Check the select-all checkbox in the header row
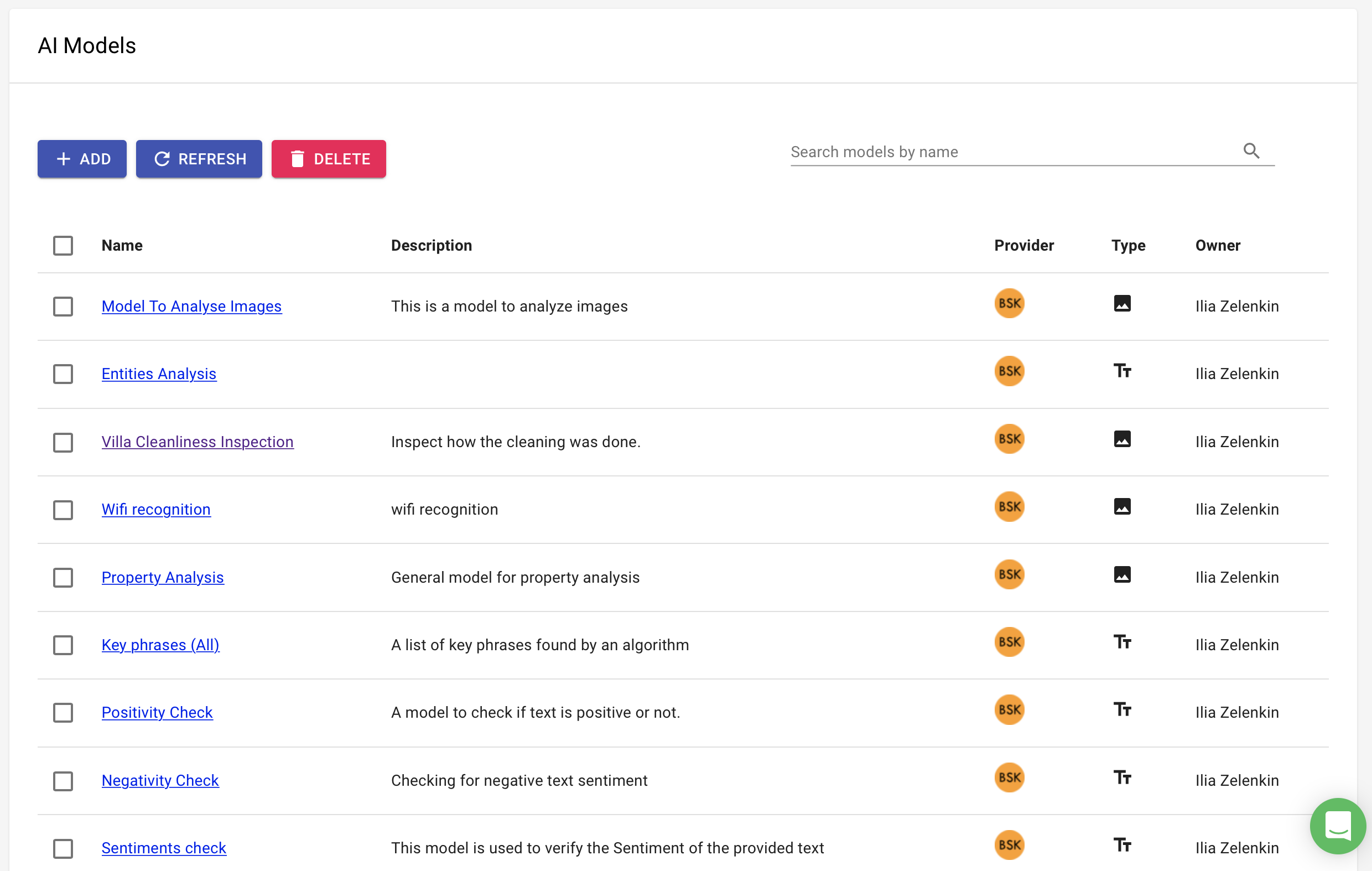This screenshot has height=871, width=1372. pyautogui.click(x=63, y=245)
